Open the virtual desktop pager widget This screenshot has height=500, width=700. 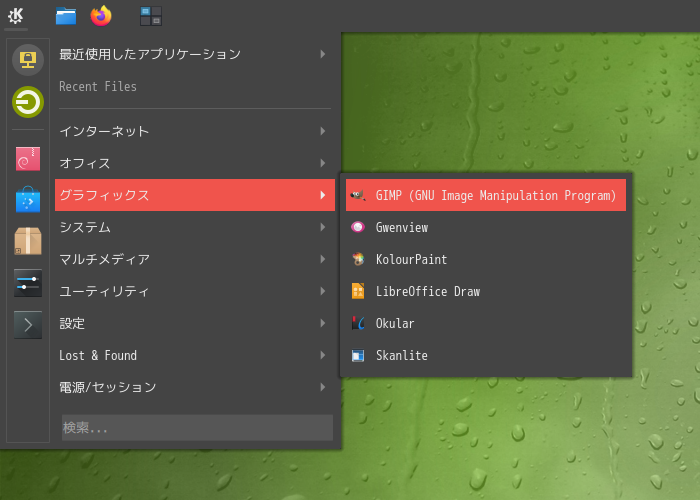tap(151, 16)
